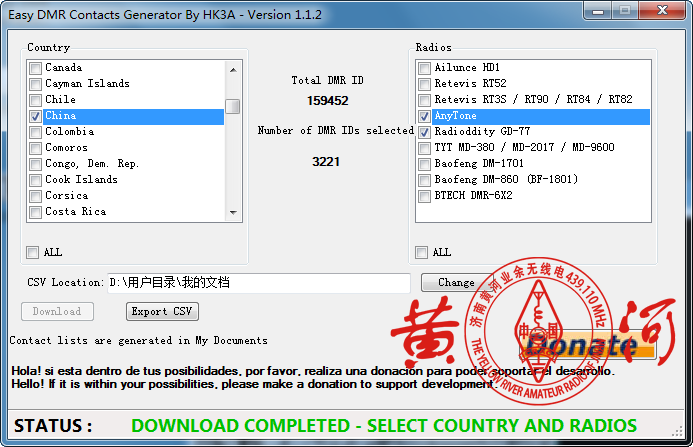The height and width of the screenshot is (447, 693).
Task: Tick the Costa Rica checkbox
Action: pyautogui.click(x=35, y=212)
